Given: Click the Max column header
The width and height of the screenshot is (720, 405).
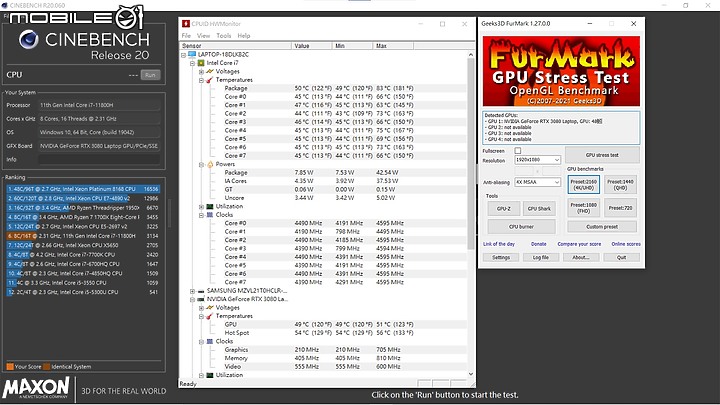Looking at the screenshot, I should point(393,46).
